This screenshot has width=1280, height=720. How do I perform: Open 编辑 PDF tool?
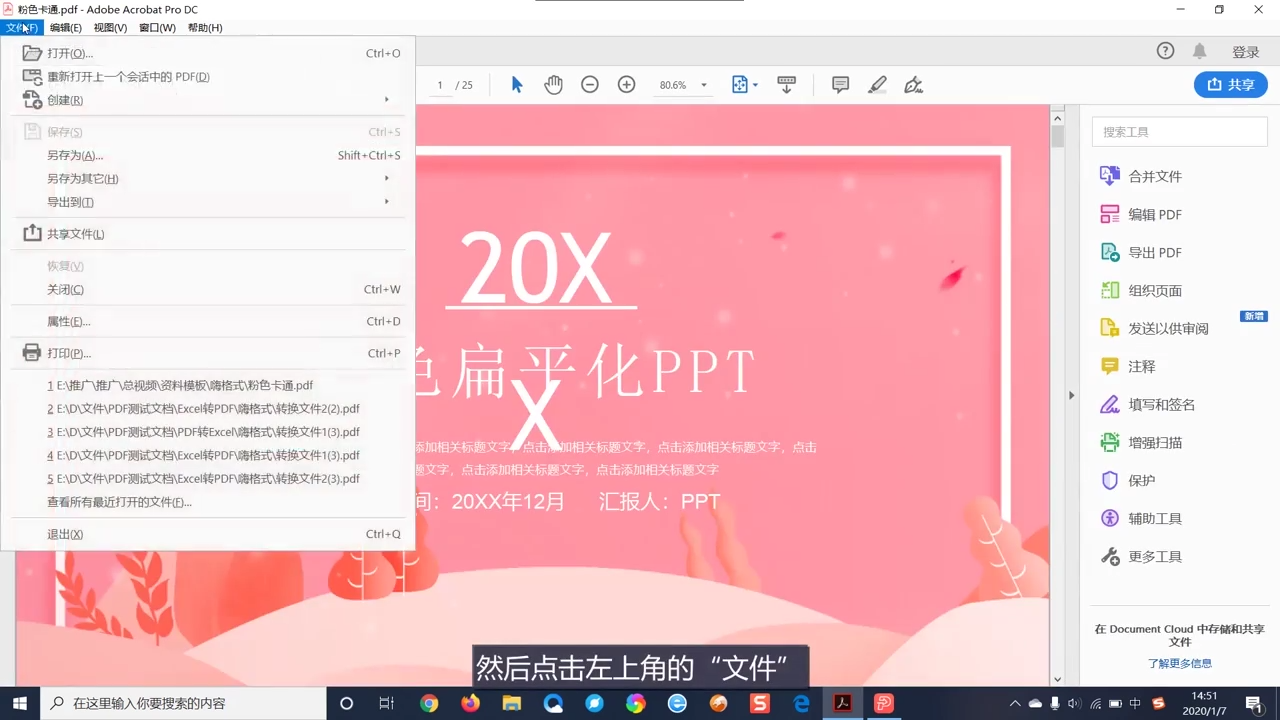pos(1141,214)
